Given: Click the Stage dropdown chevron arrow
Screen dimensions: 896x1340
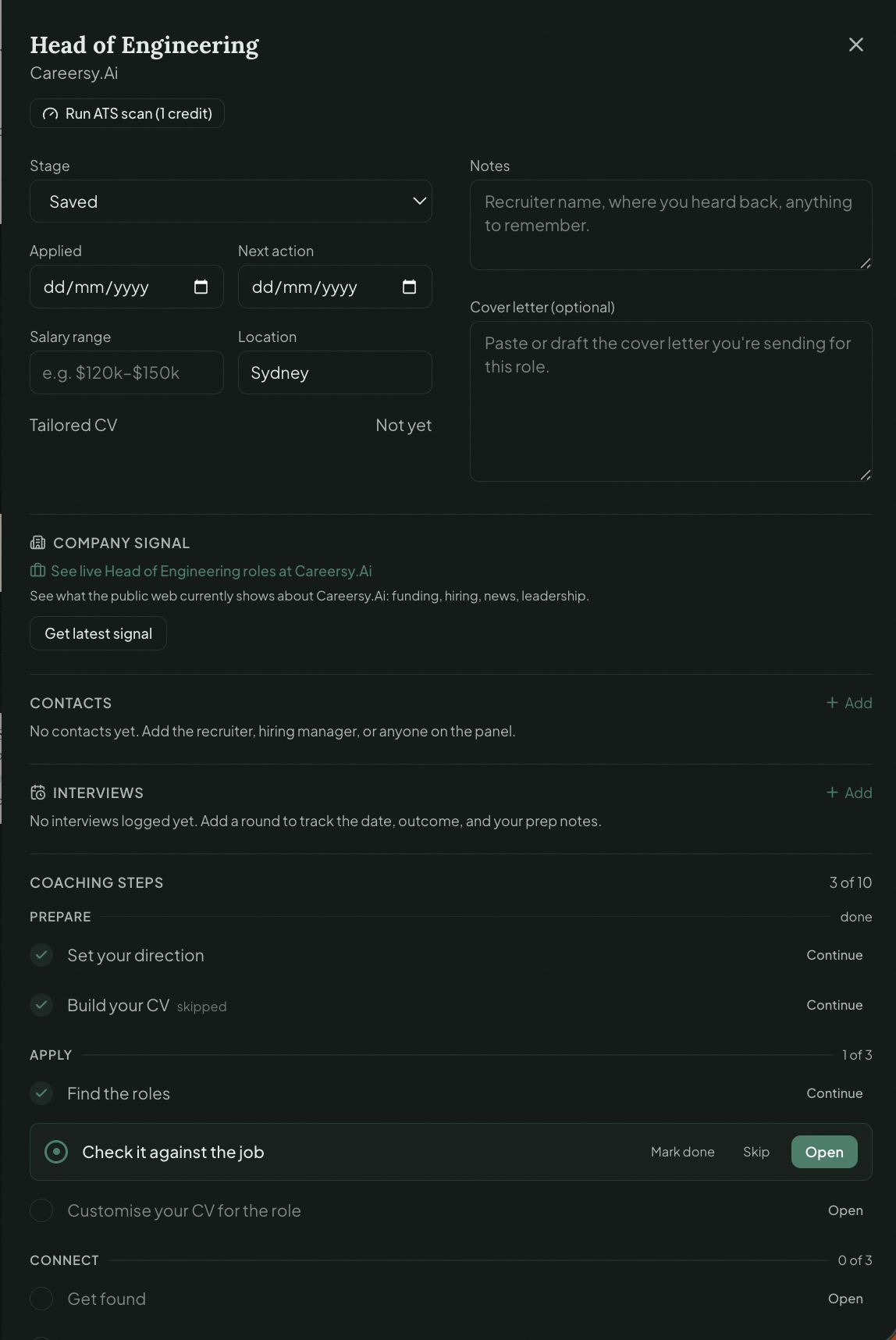Looking at the screenshot, I should pos(419,201).
